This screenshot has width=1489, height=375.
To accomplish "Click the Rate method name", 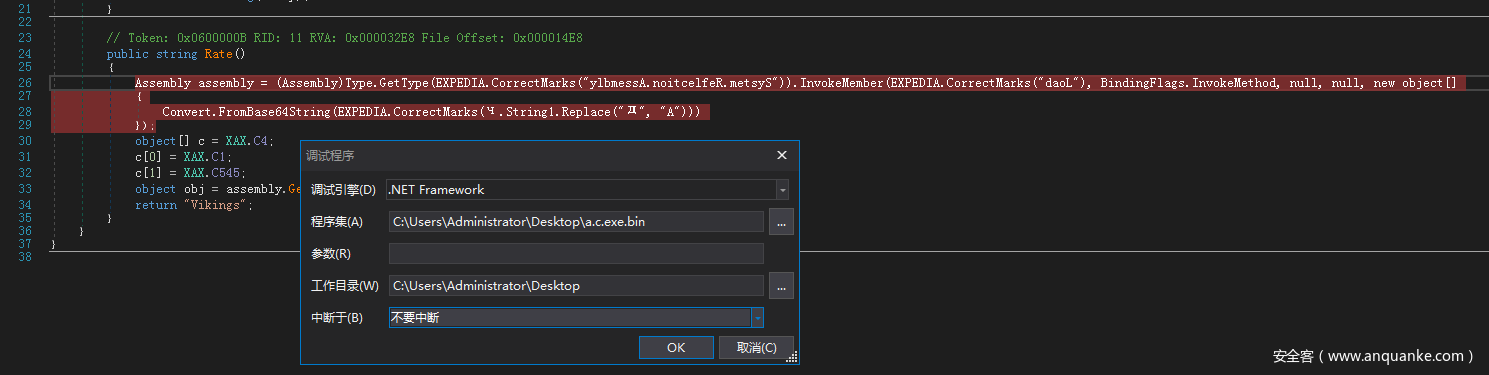I will coord(218,54).
